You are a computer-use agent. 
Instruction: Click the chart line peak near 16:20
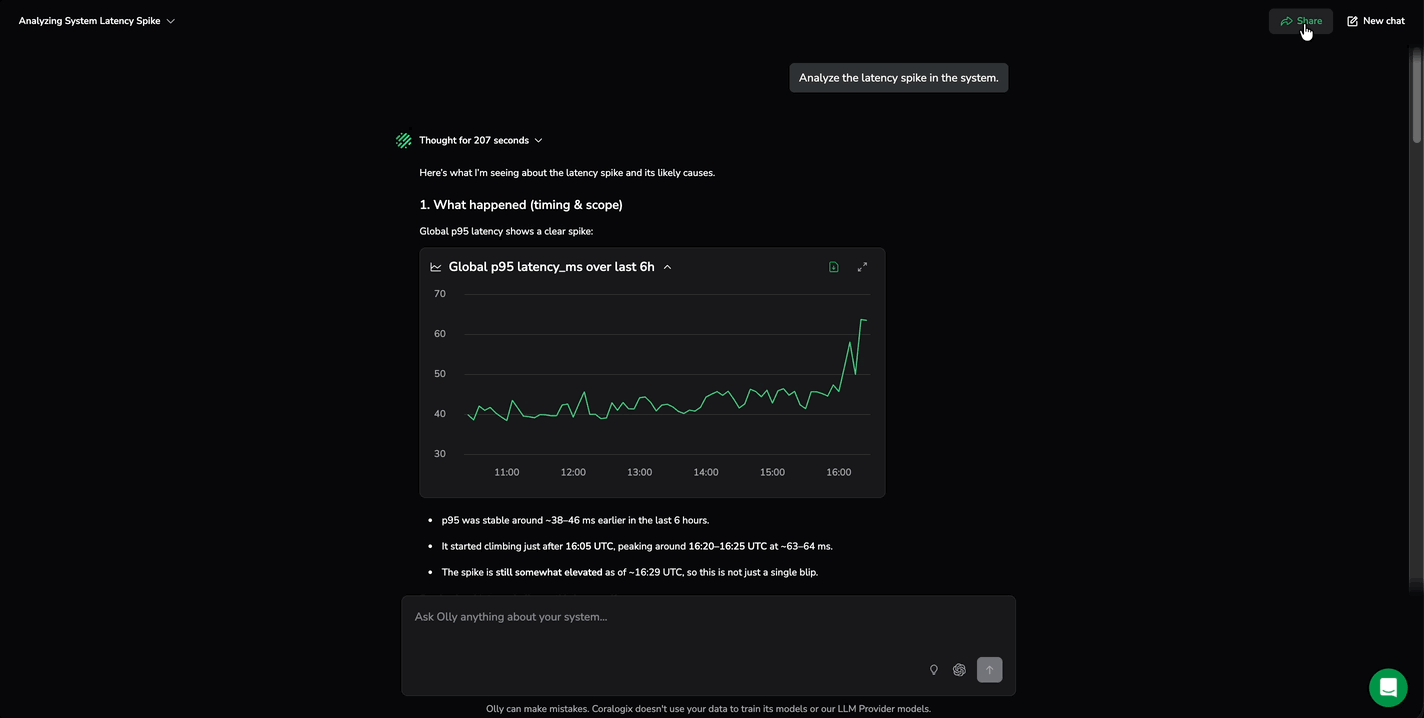pos(862,320)
